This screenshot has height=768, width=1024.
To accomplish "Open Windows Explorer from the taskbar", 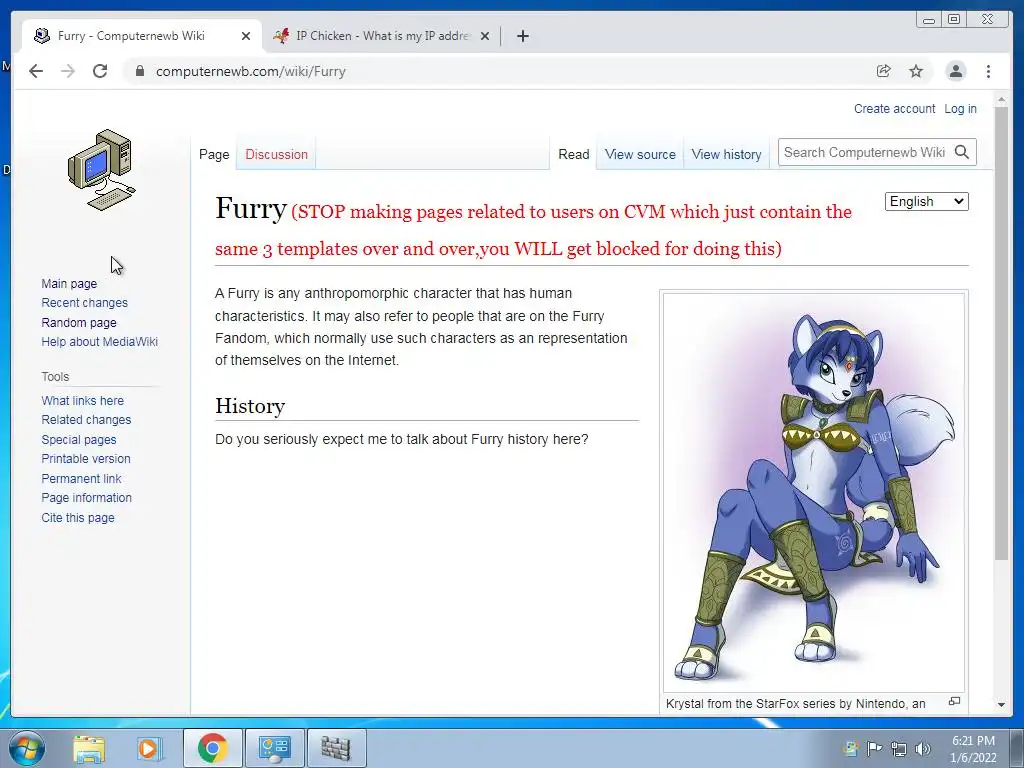I will click(x=89, y=748).
